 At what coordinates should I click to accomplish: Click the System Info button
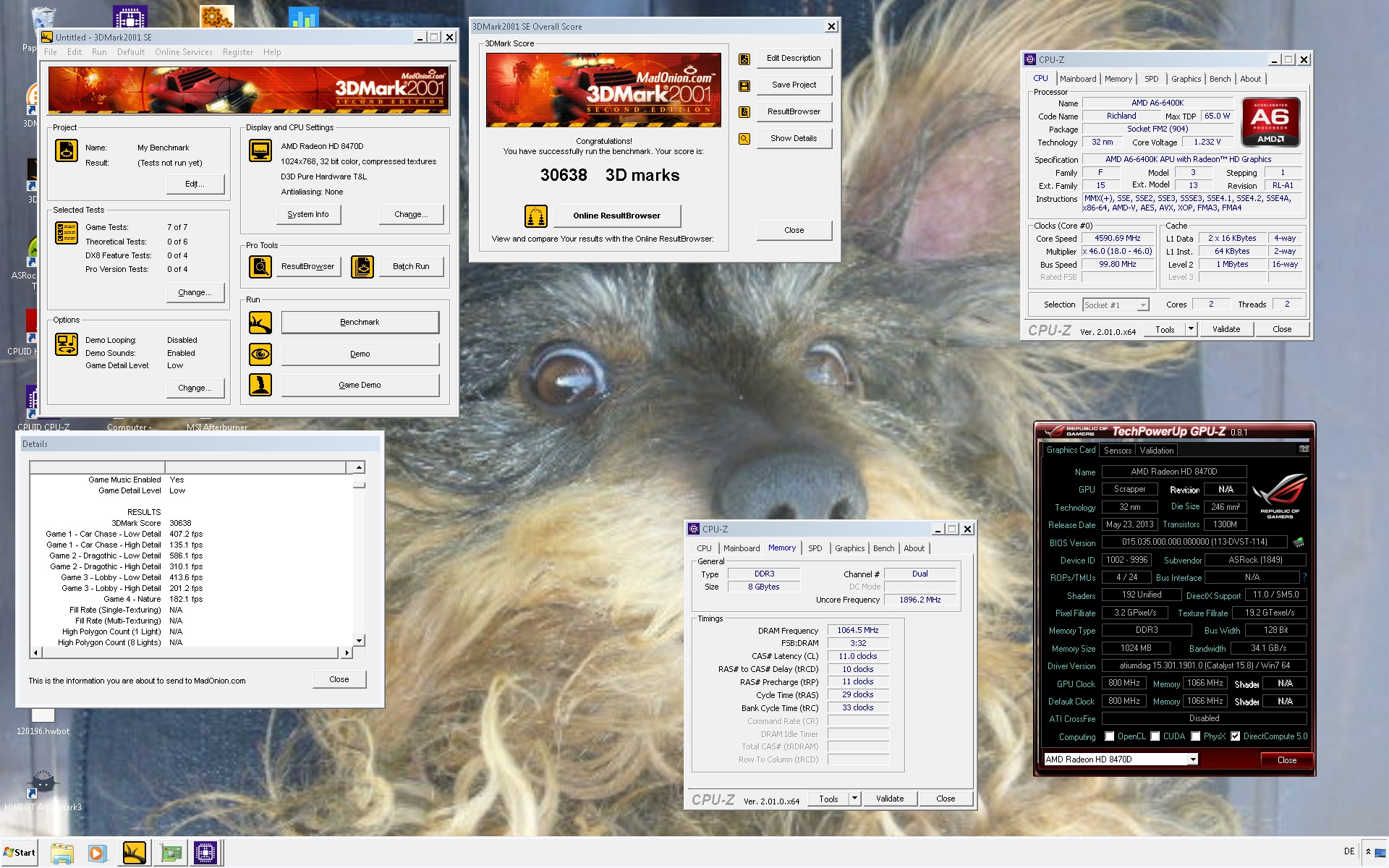coord(308,214)
